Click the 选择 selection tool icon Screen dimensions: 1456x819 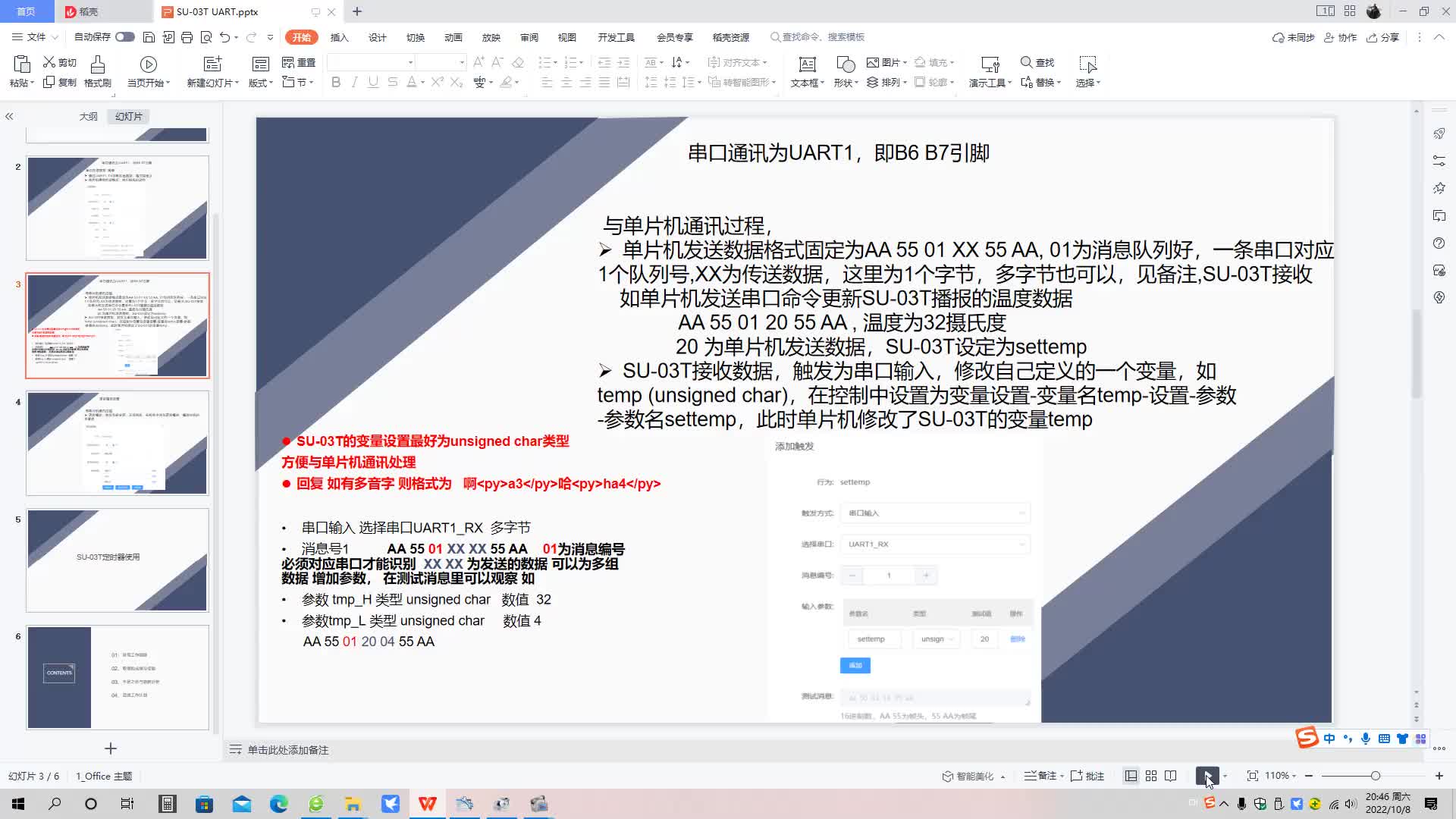(1087, 64)
